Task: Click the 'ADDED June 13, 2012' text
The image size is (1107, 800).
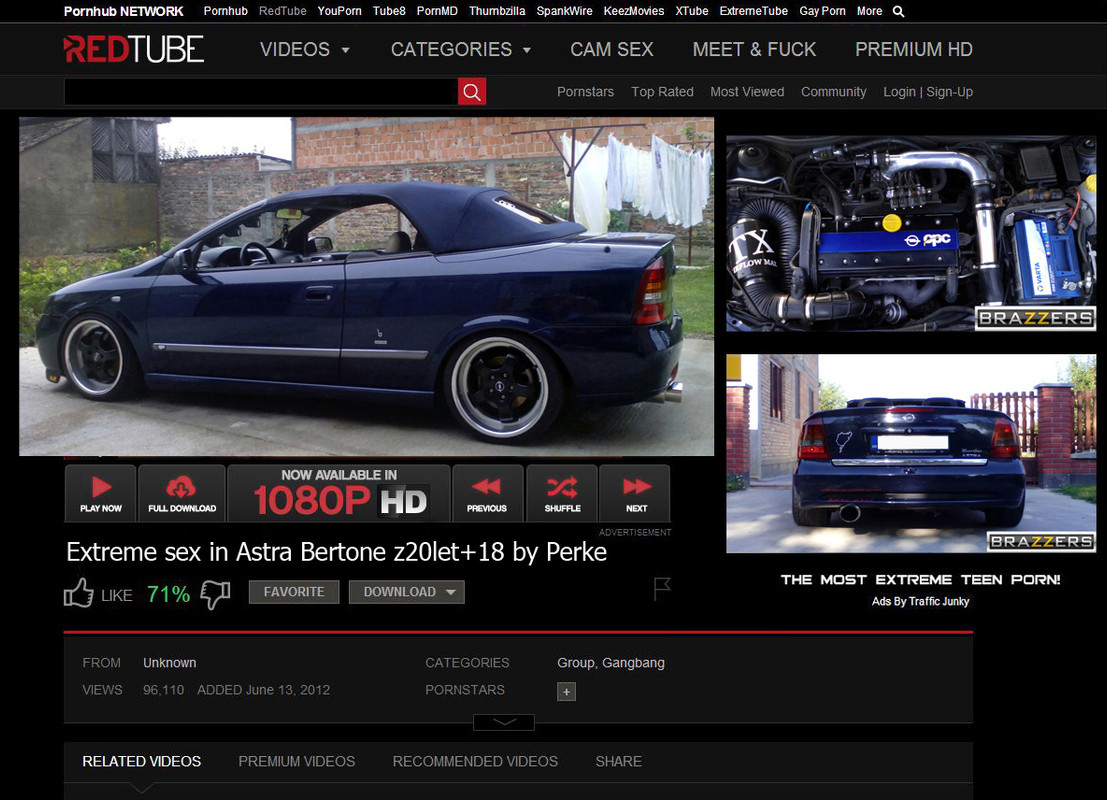Action: [263, 690]
